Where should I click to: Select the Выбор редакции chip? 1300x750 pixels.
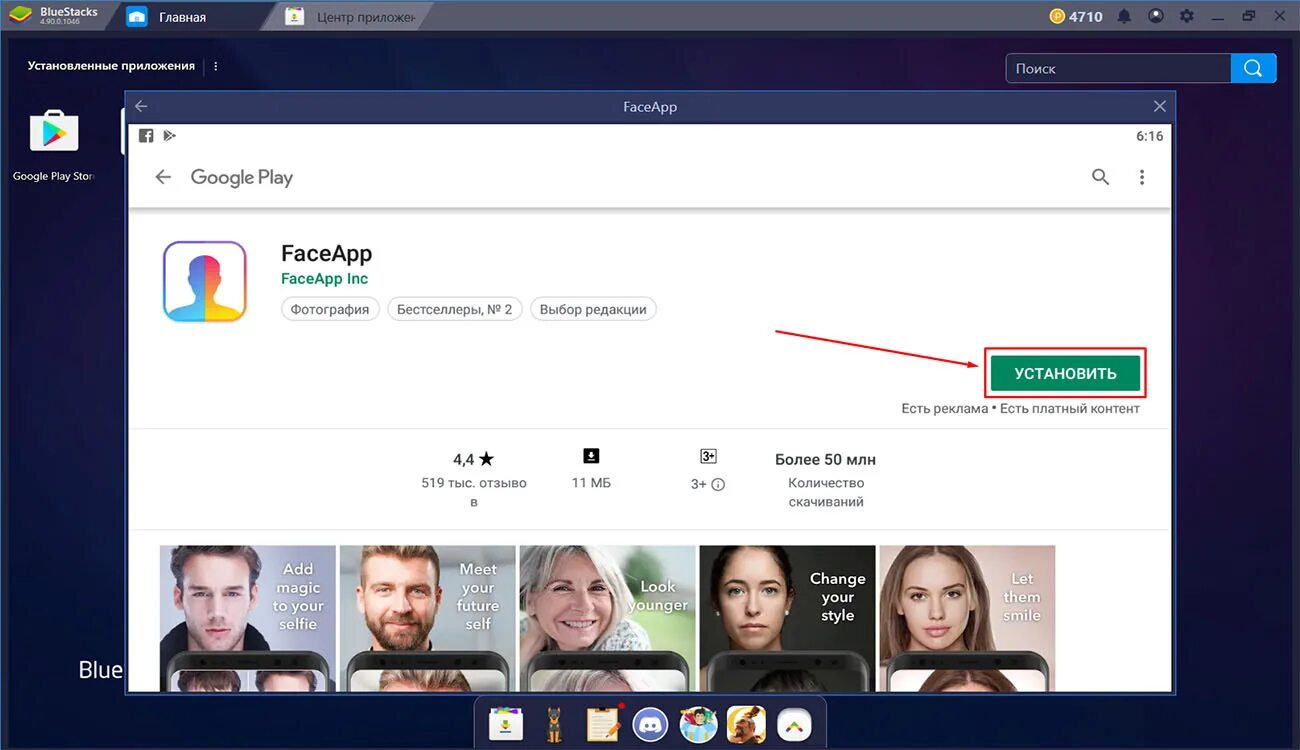coord(593,309)
